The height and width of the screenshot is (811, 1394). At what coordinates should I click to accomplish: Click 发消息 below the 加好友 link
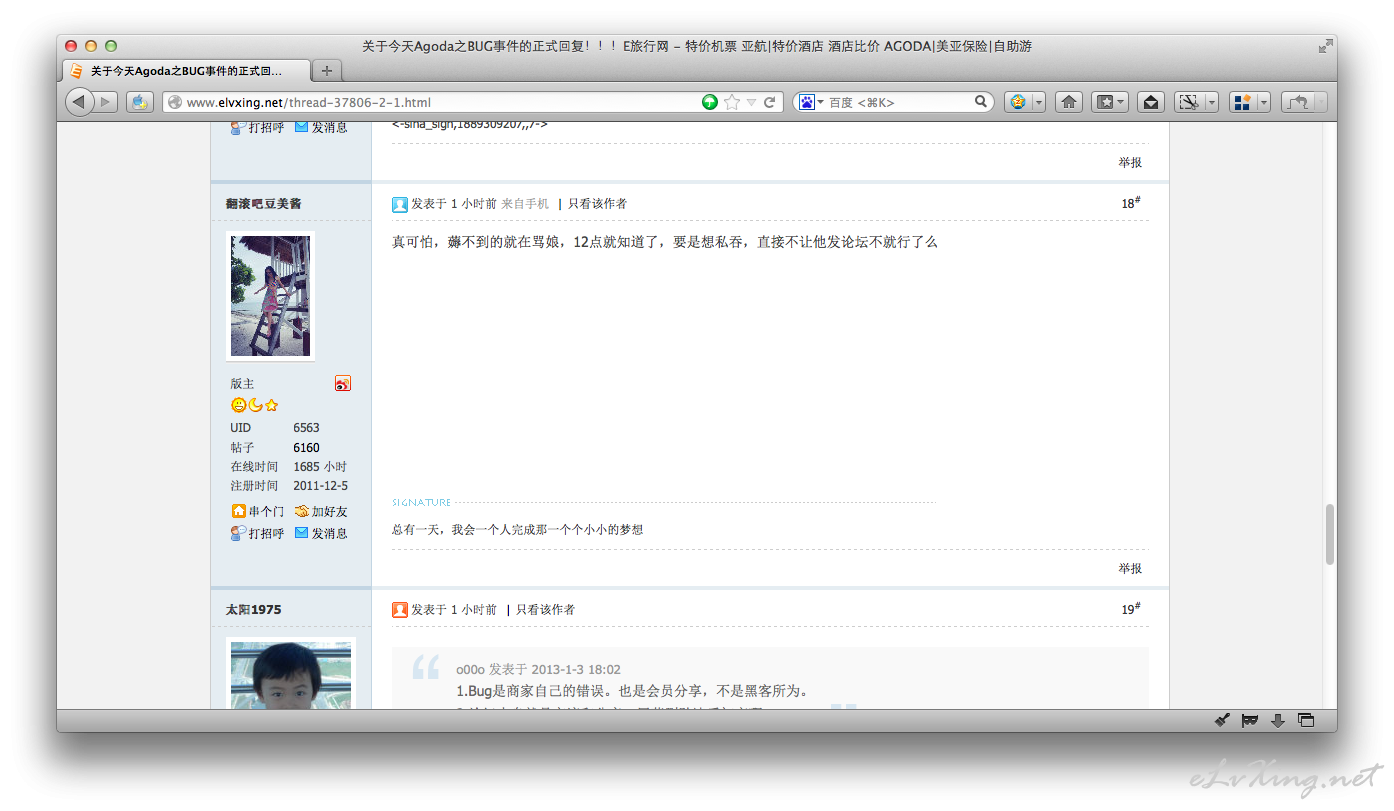click(x=321, y=533)
